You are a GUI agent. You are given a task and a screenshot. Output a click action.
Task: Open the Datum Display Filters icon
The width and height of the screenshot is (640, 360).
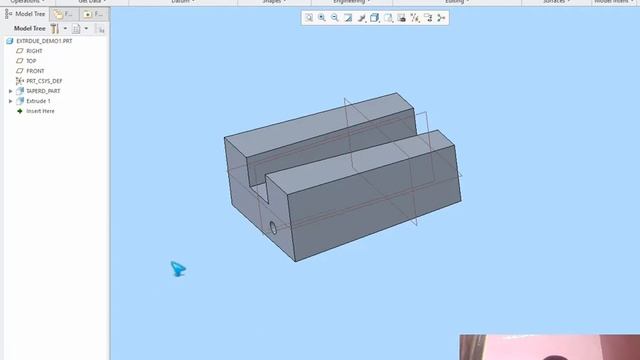click(415, 18)
